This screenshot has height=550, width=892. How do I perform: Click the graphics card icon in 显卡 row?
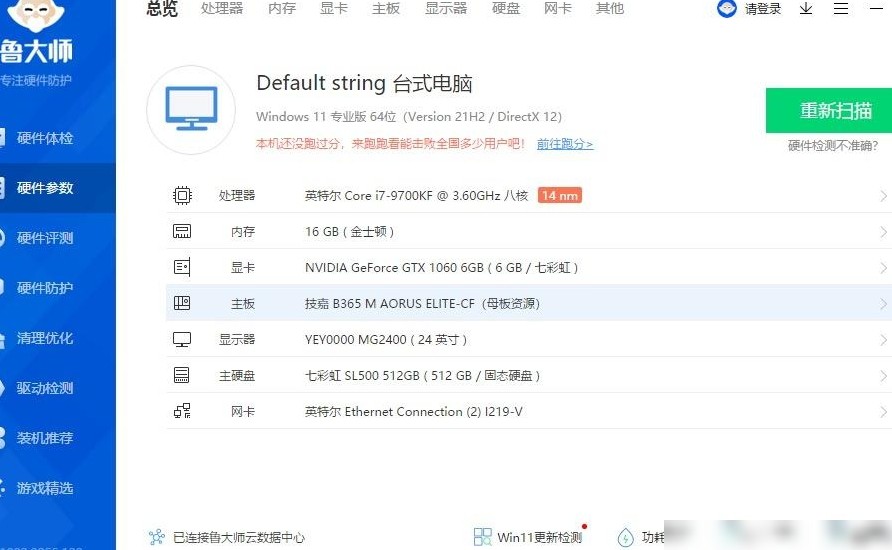pos(182,267)
